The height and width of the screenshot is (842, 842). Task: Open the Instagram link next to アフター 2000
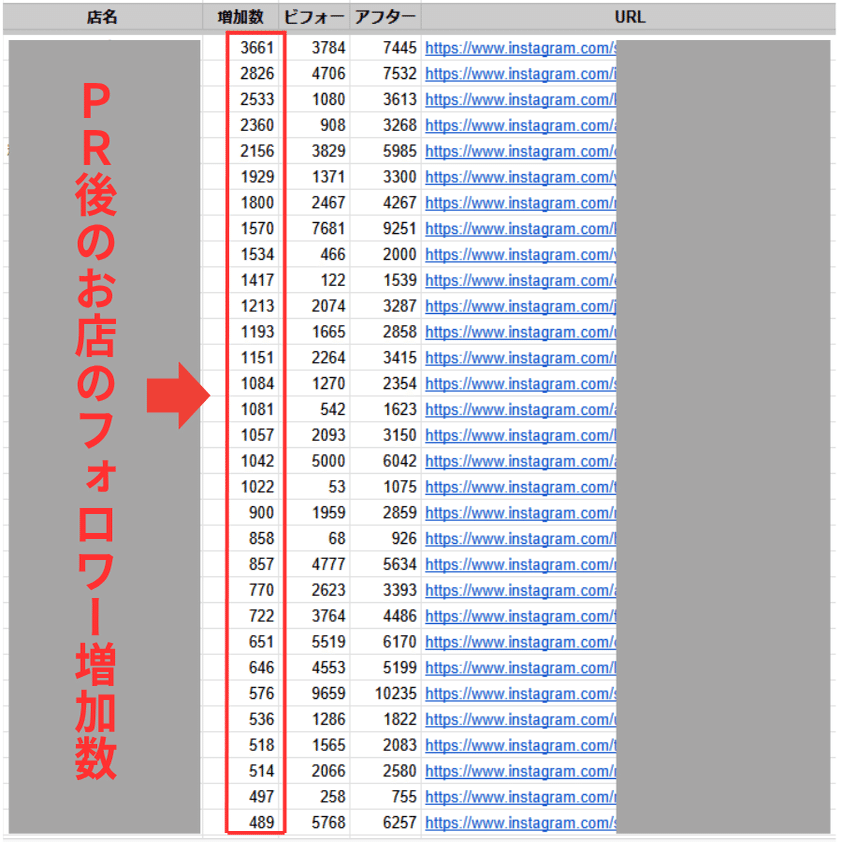point(519,254)
